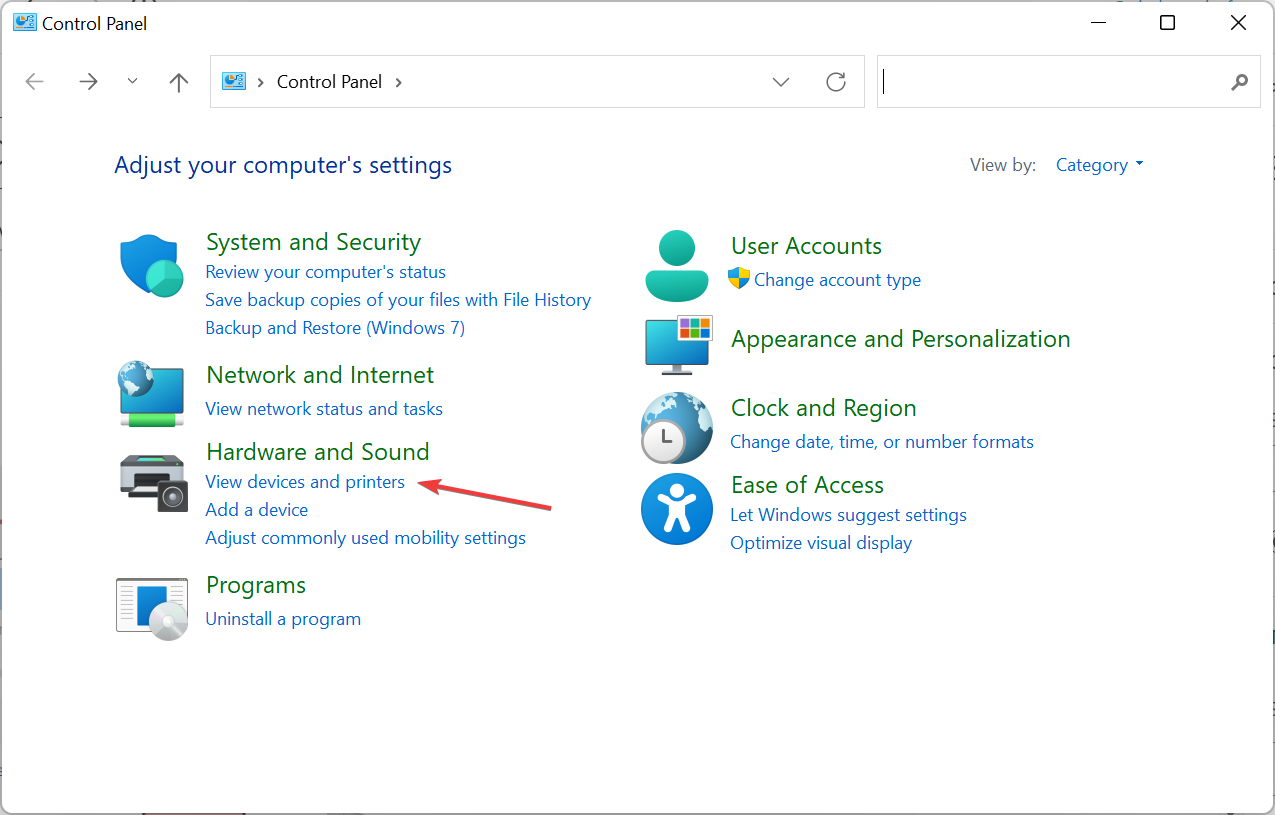
Task: Click the Hardware and Sound heading
Action: pos(317,452)
